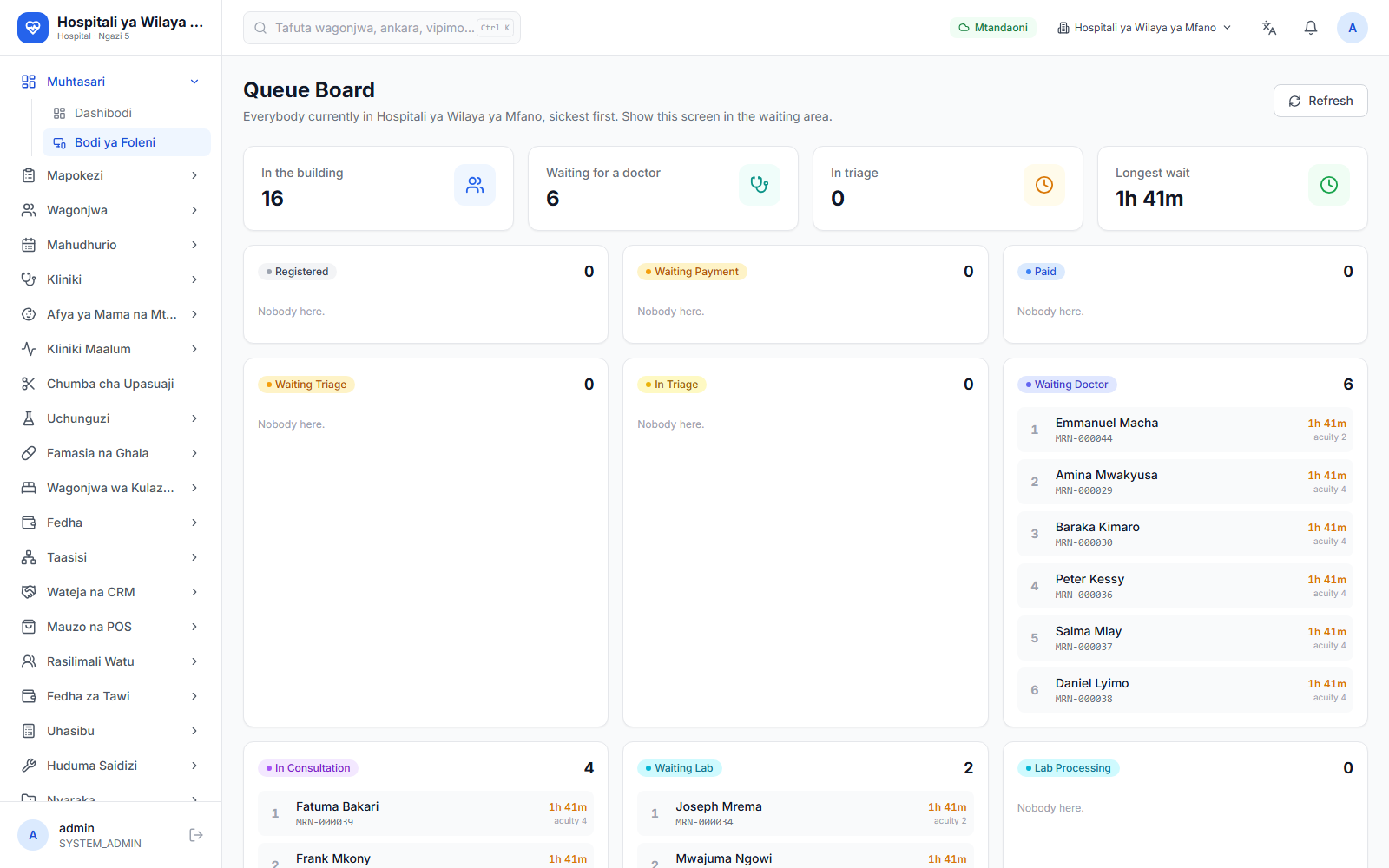The width and height of the screenshot is (1389, 868).
Task: Open the user avatar menu in header
Action: tap(1353, 28)
